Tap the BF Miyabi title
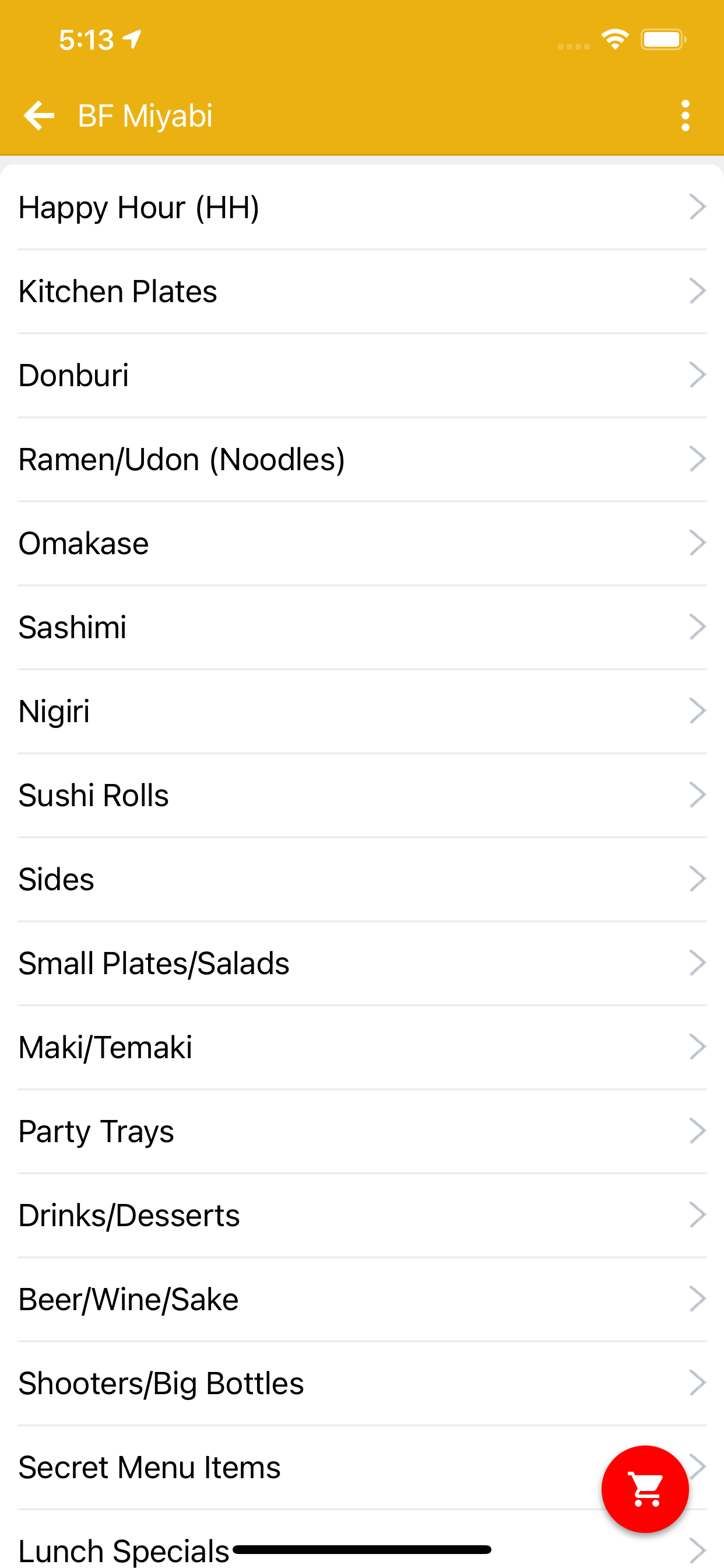Image resolution: width=724 pixels, height=1568 pixels. point(145,115)
